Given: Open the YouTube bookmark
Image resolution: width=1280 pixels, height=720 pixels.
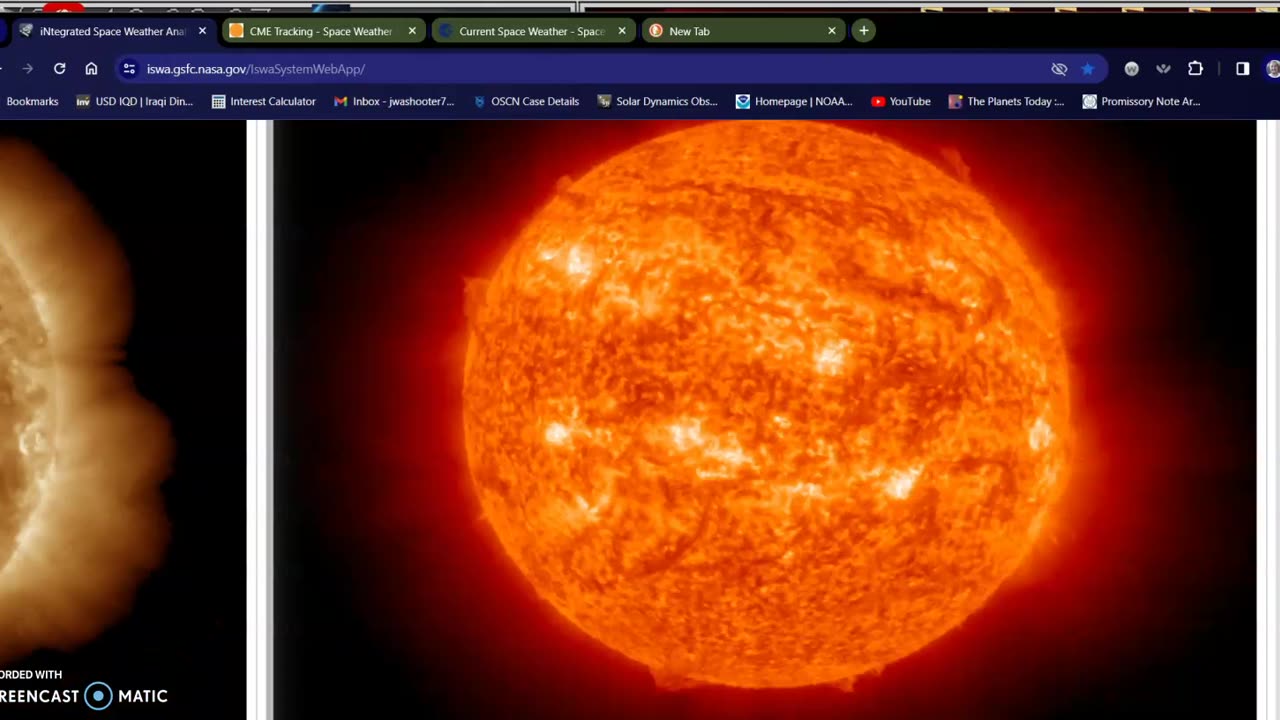Looking at the screenshot, I should pos(901,101).
